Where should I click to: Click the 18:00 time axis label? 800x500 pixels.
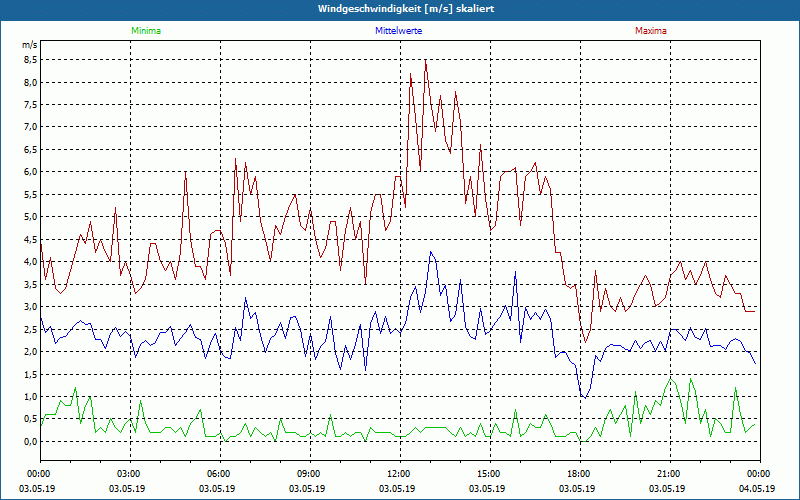coord(581,474)
